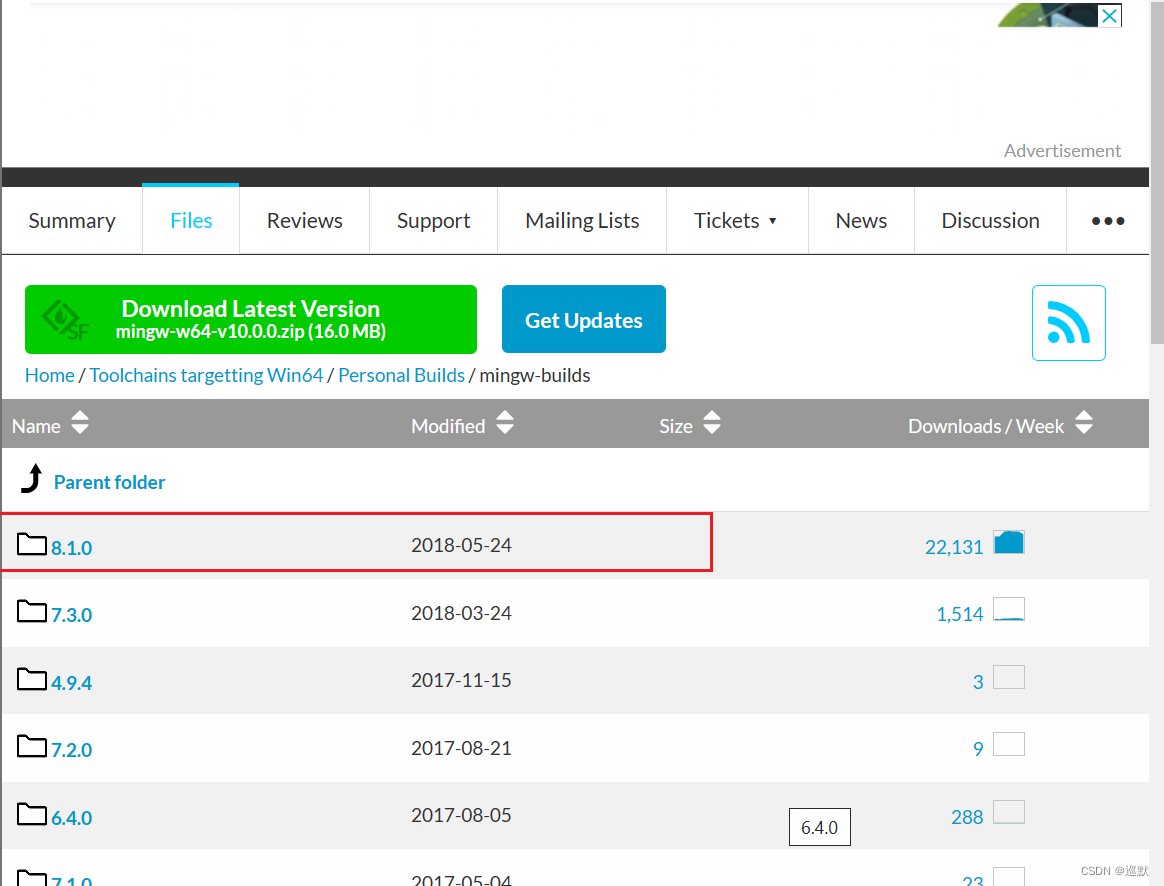Expand the Tickets dropdown menu
Screen dimensions: 1164x886
click(736, 221)
